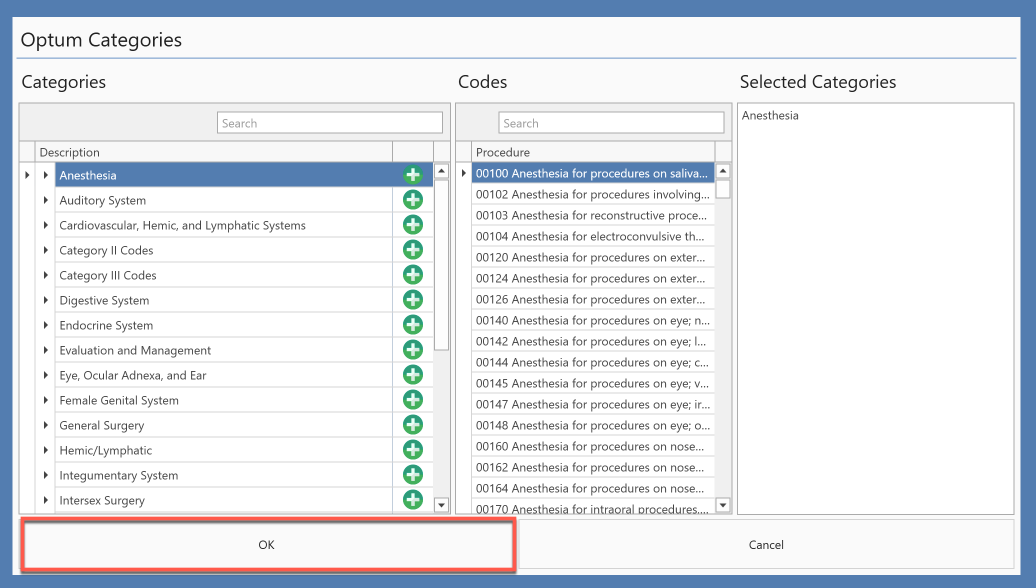Select code 00102 Anesthesia procedure row
The height and width of the screenshot is (588, 1036).
pyautogui.click(x=593, y=194)
